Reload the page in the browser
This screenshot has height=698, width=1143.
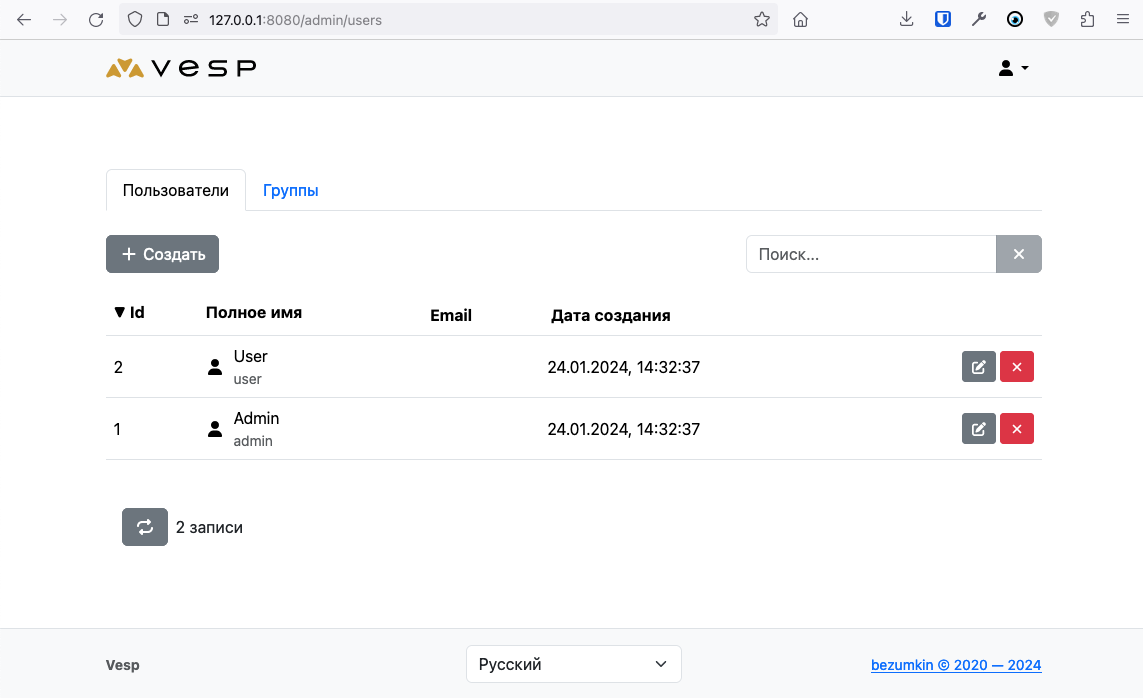point(96,19)
